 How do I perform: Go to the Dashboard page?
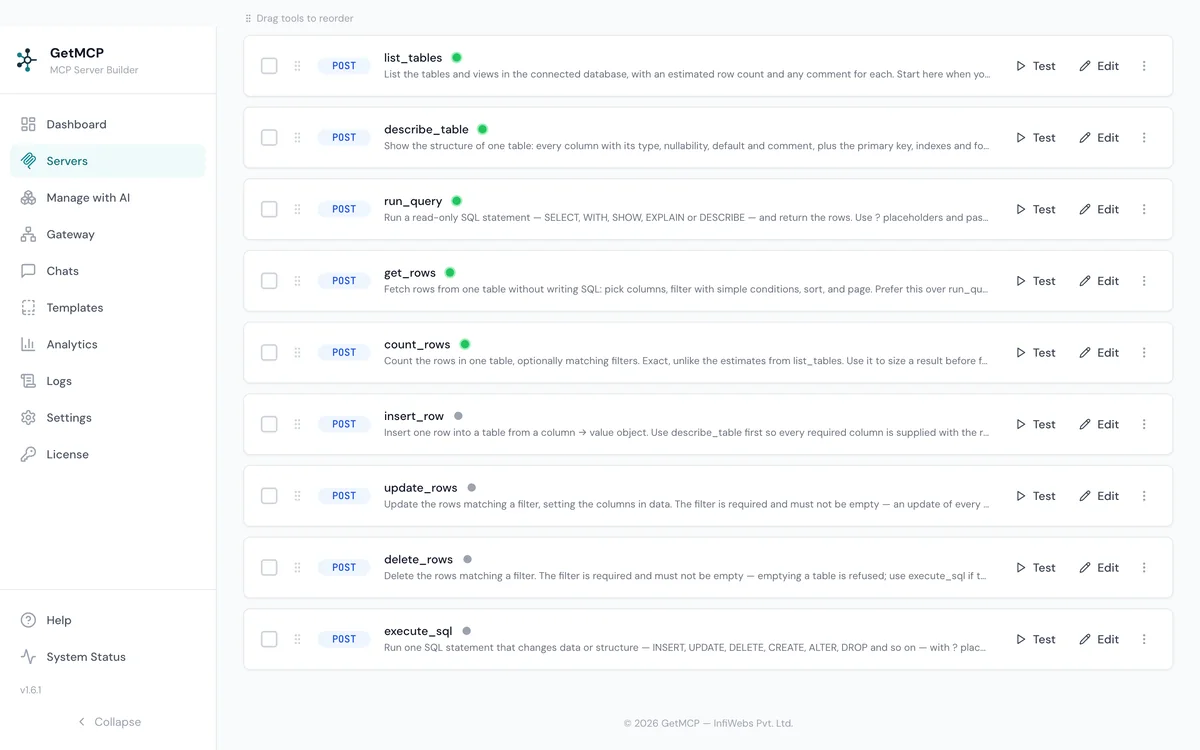point(108,124)
